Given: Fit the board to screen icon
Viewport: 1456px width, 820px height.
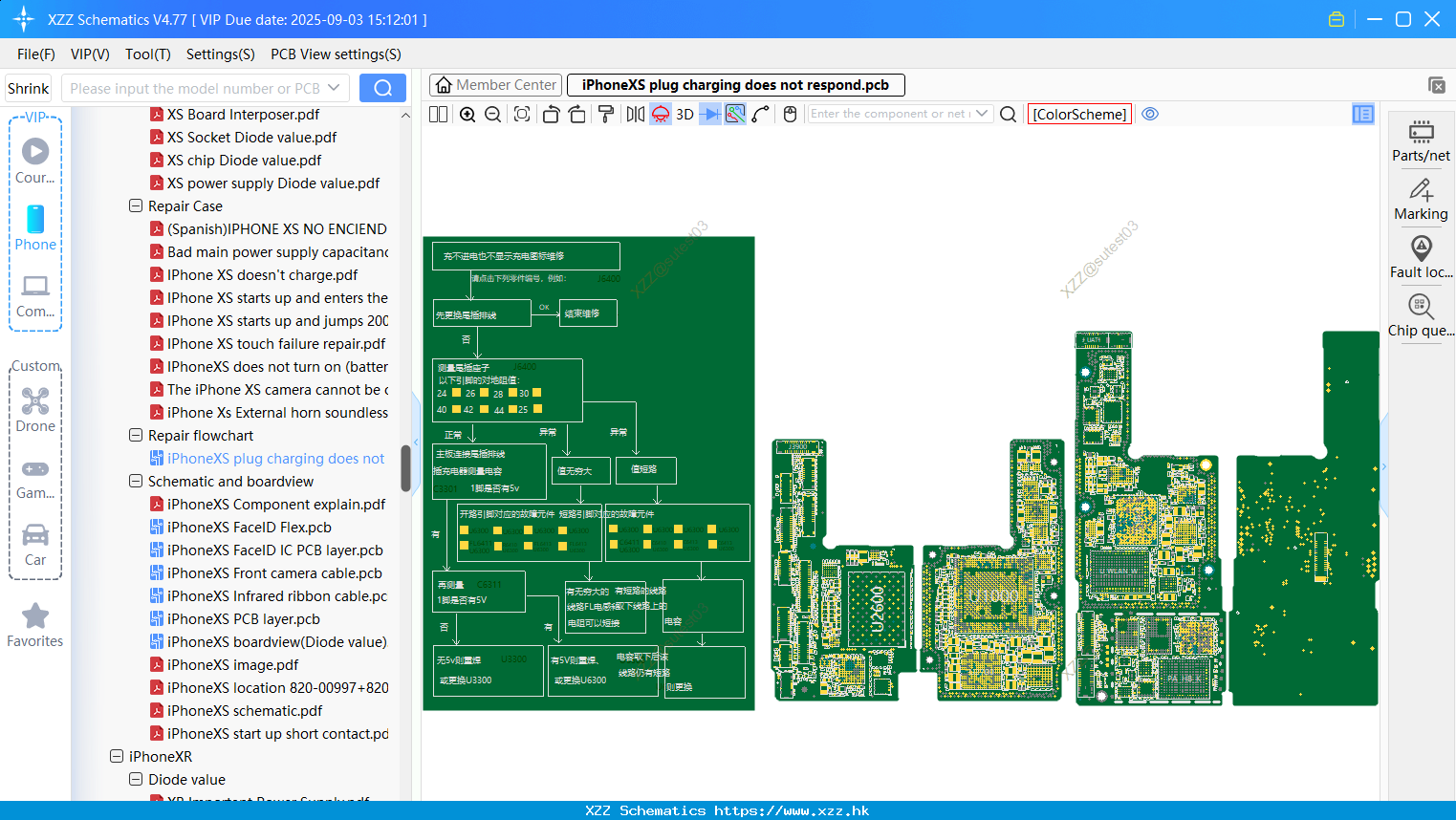Looking at the screenshot, I should 522,114.
